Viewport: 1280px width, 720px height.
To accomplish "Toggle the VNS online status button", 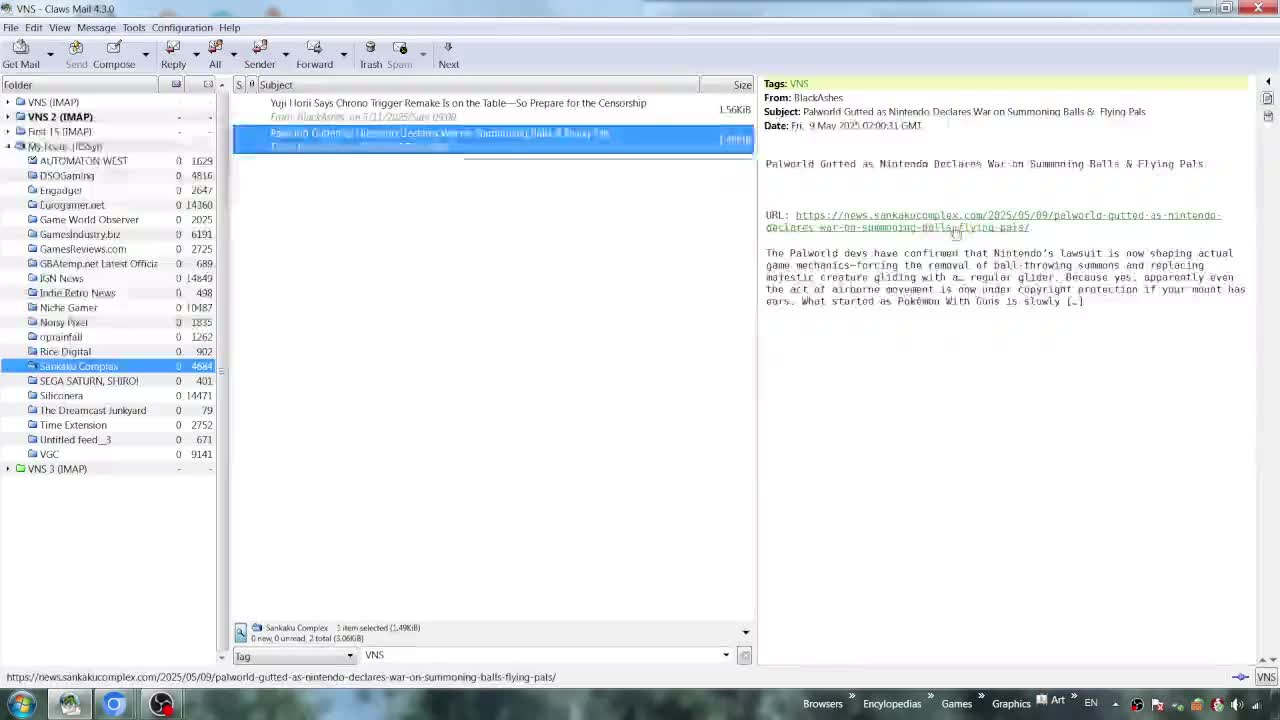I will [1266, 677].
